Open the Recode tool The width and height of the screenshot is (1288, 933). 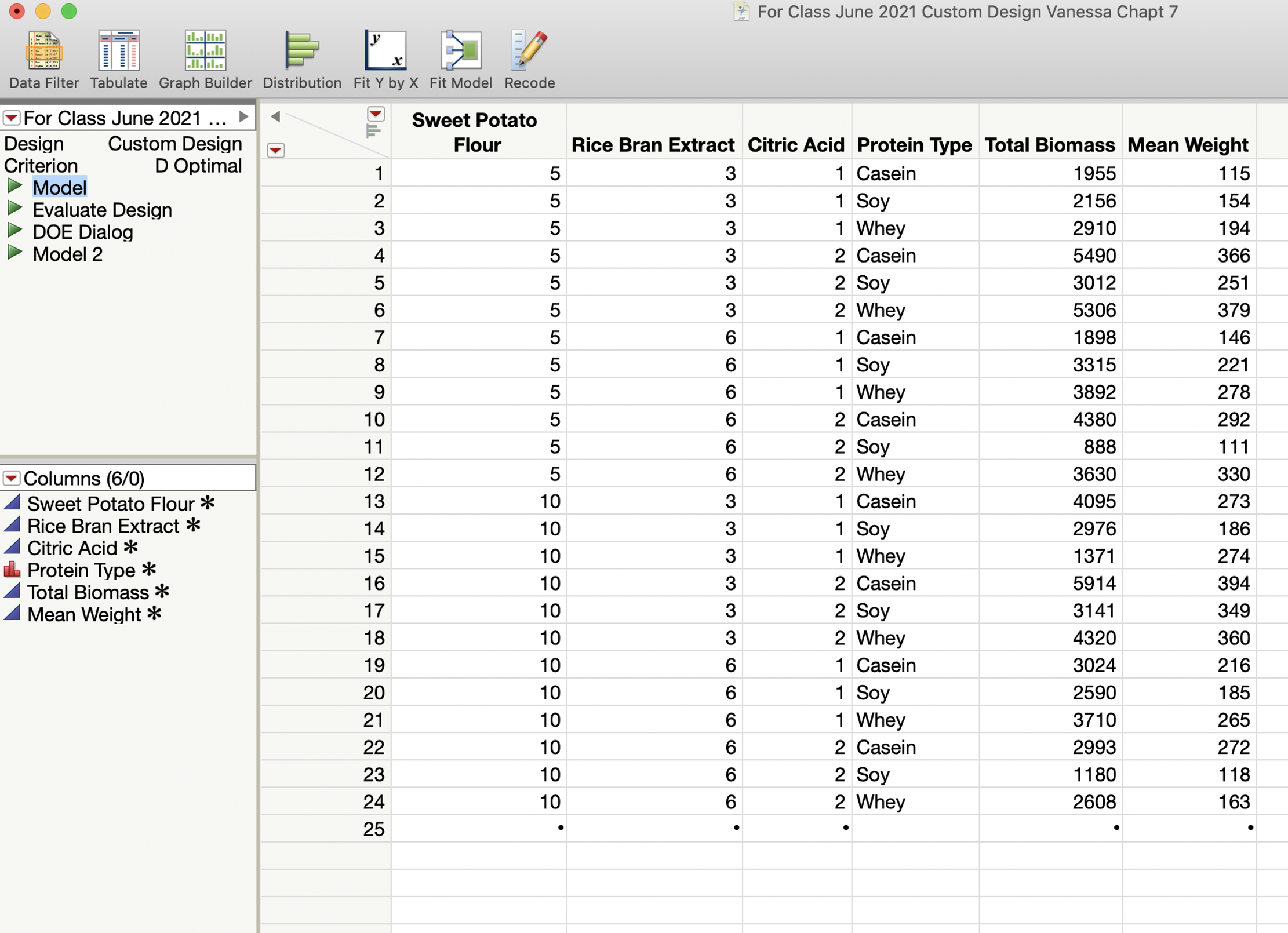[529, 60]
